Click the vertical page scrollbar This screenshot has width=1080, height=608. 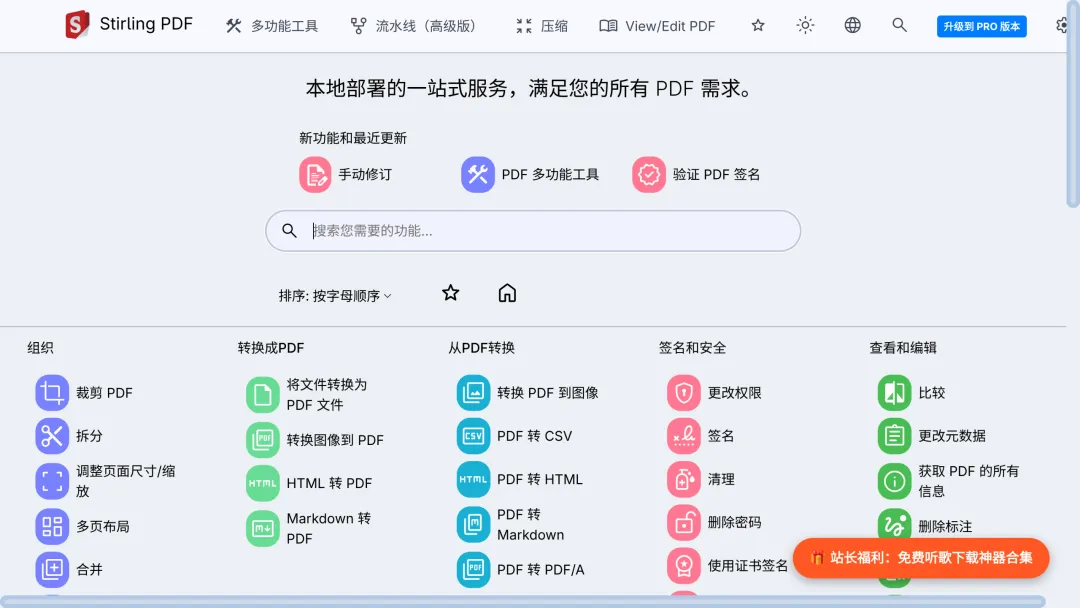coord(1073,103)
